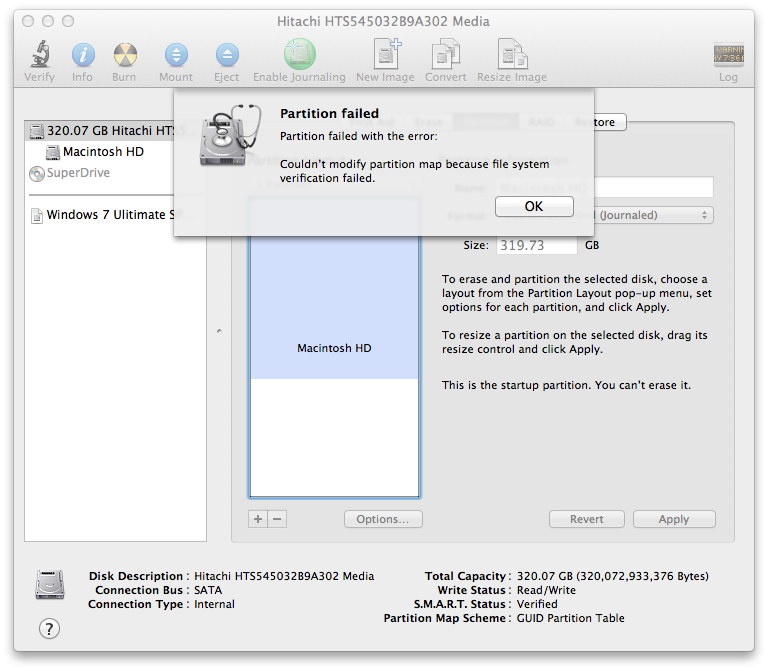Click the S.M.A.R.T. Status Verified text

(537, 604)
